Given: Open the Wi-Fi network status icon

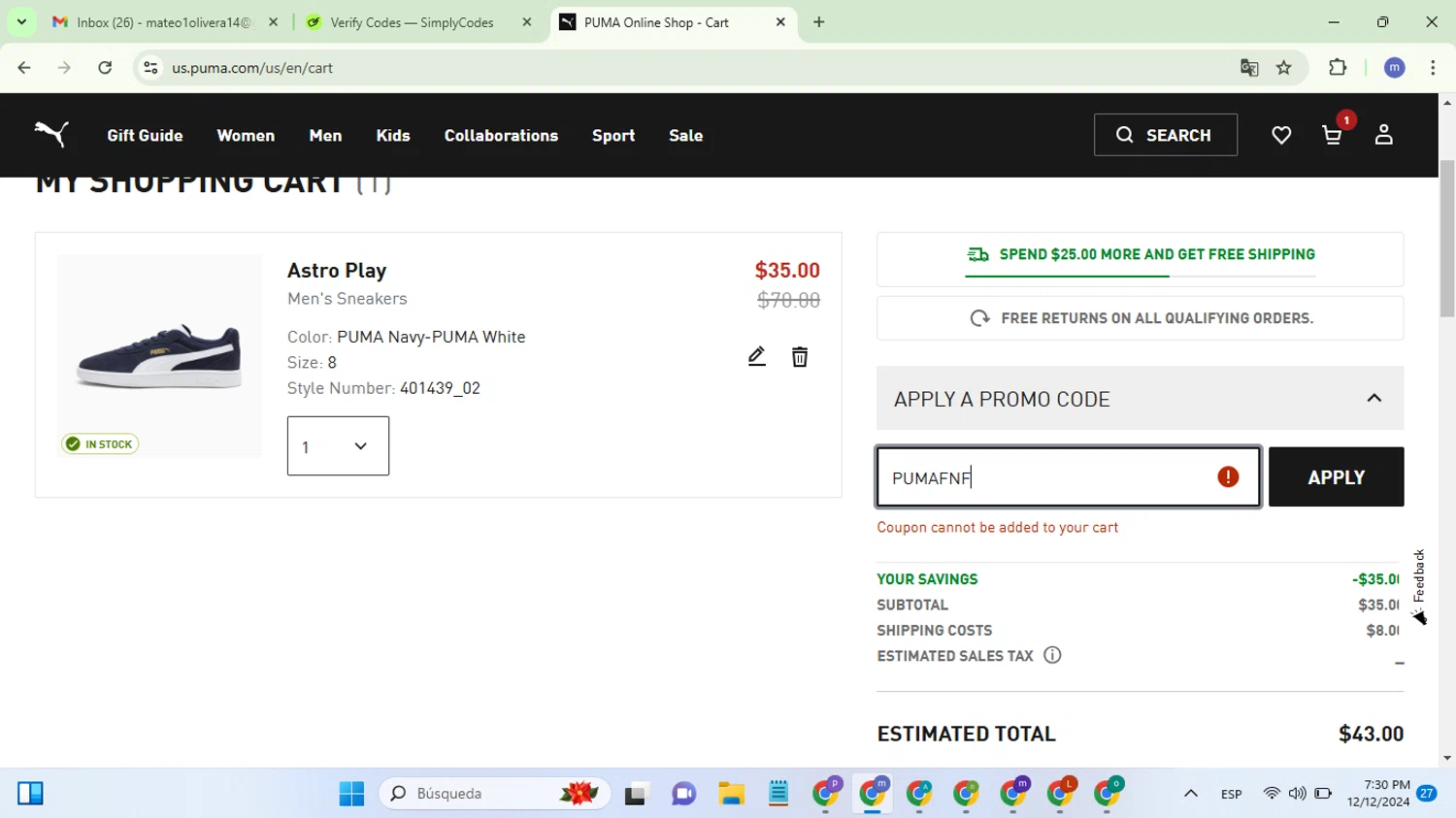Looking at the screenshot, I should (1272, 794).
